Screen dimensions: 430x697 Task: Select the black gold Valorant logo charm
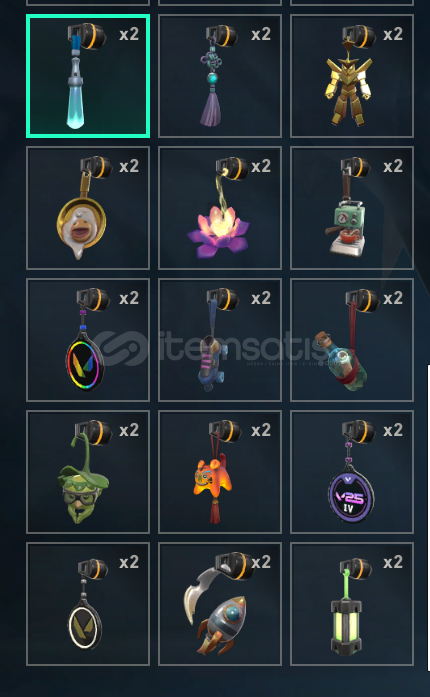point(88,604)
